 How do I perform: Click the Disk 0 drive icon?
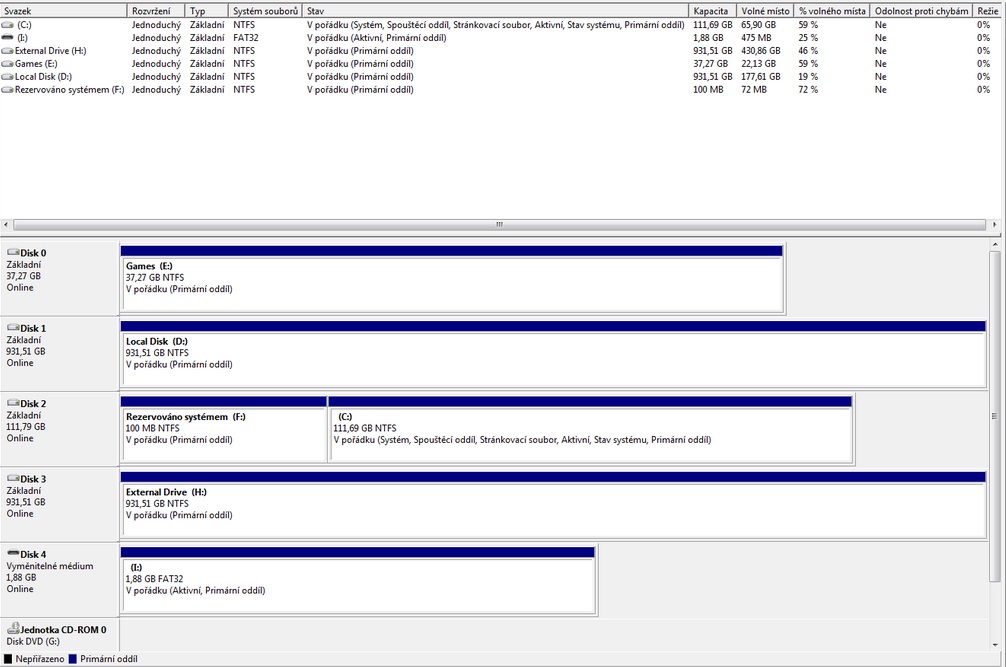13,253
